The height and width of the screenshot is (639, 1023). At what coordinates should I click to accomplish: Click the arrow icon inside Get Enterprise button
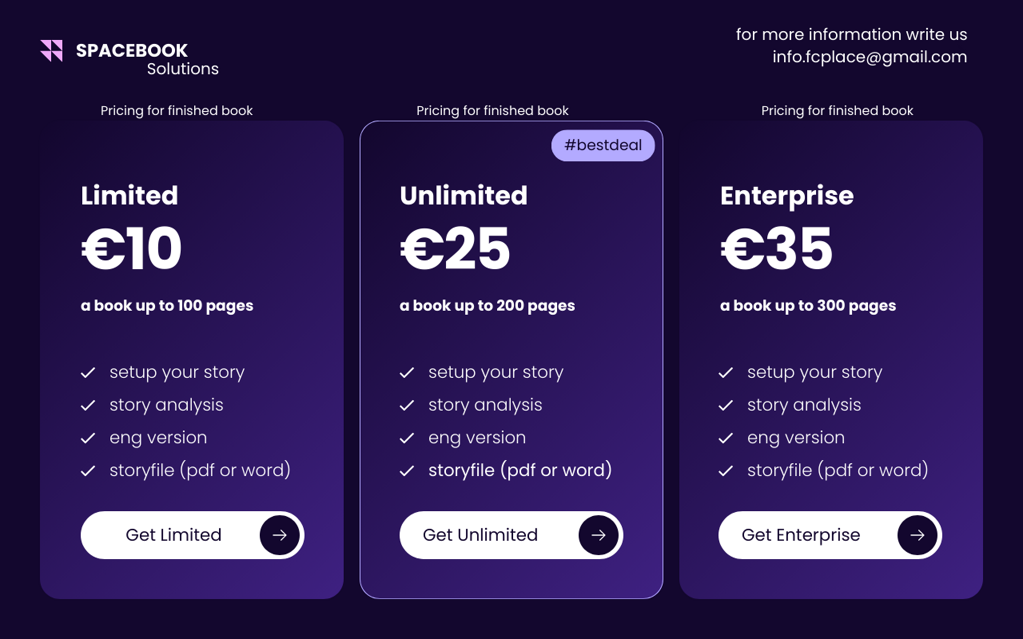pos(917,535)
